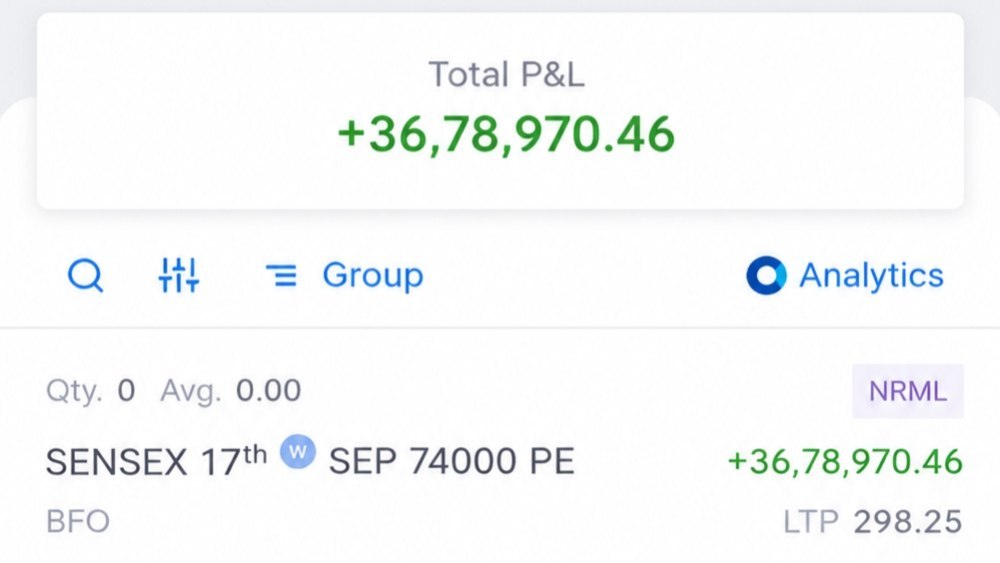Tap the Qty. 0 field
1000x563 pixels.
click(91, 390)
